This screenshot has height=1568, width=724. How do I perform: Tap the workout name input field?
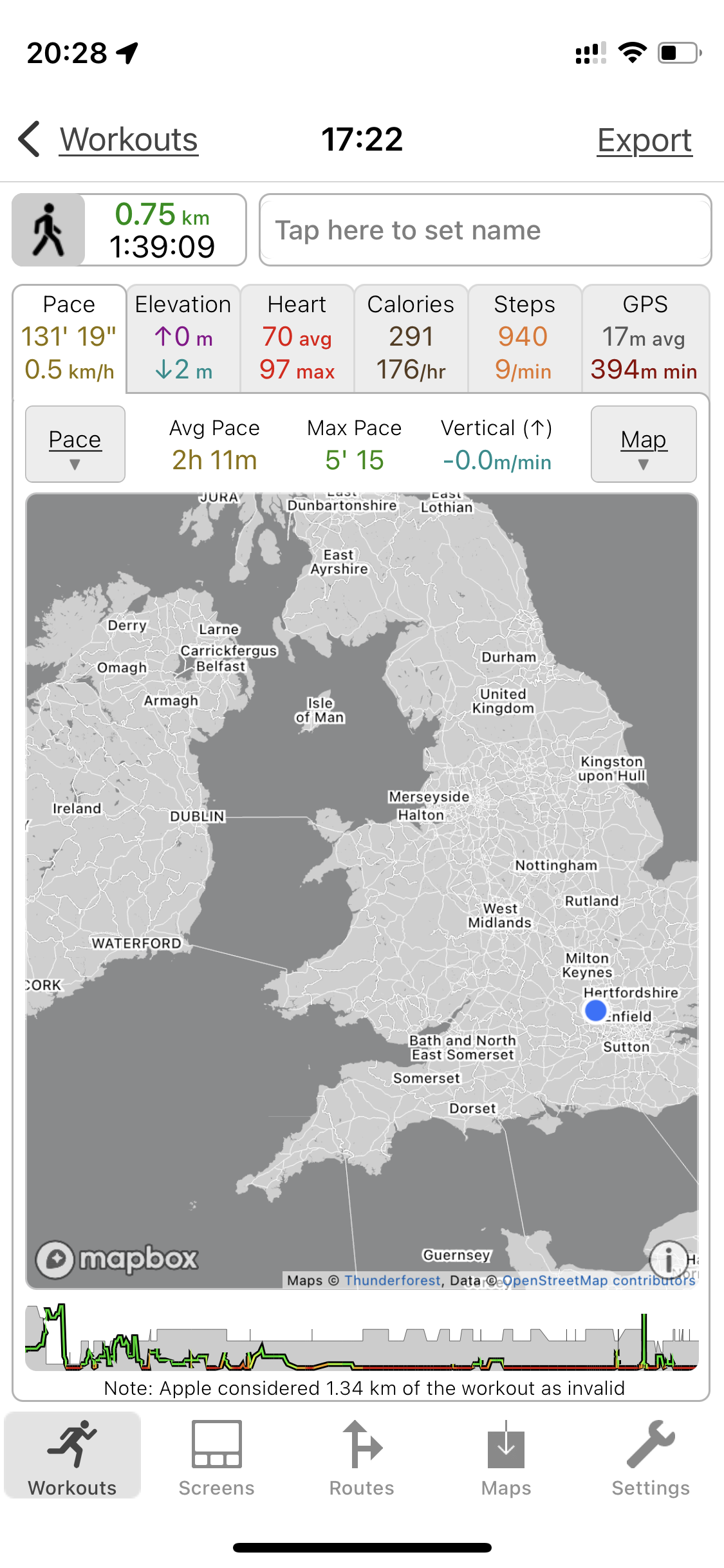[x=485, y=230]
